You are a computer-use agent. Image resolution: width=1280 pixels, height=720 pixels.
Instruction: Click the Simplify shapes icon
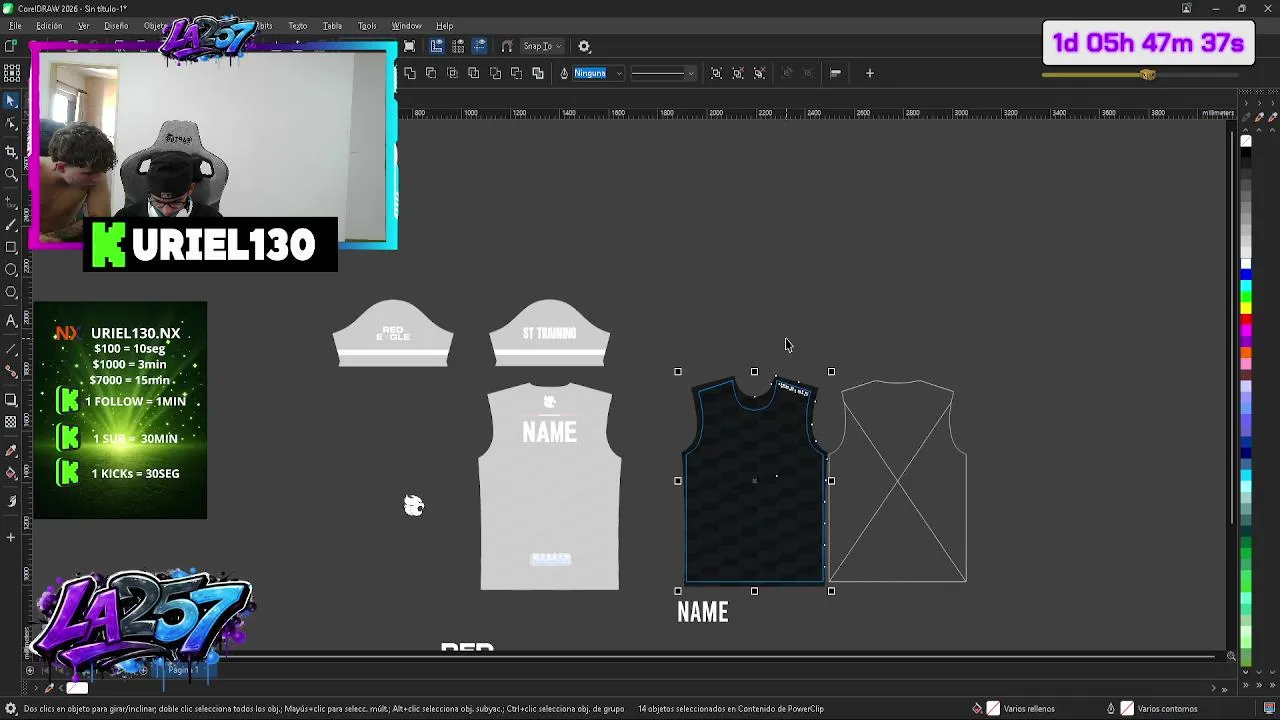pos(474,73)
